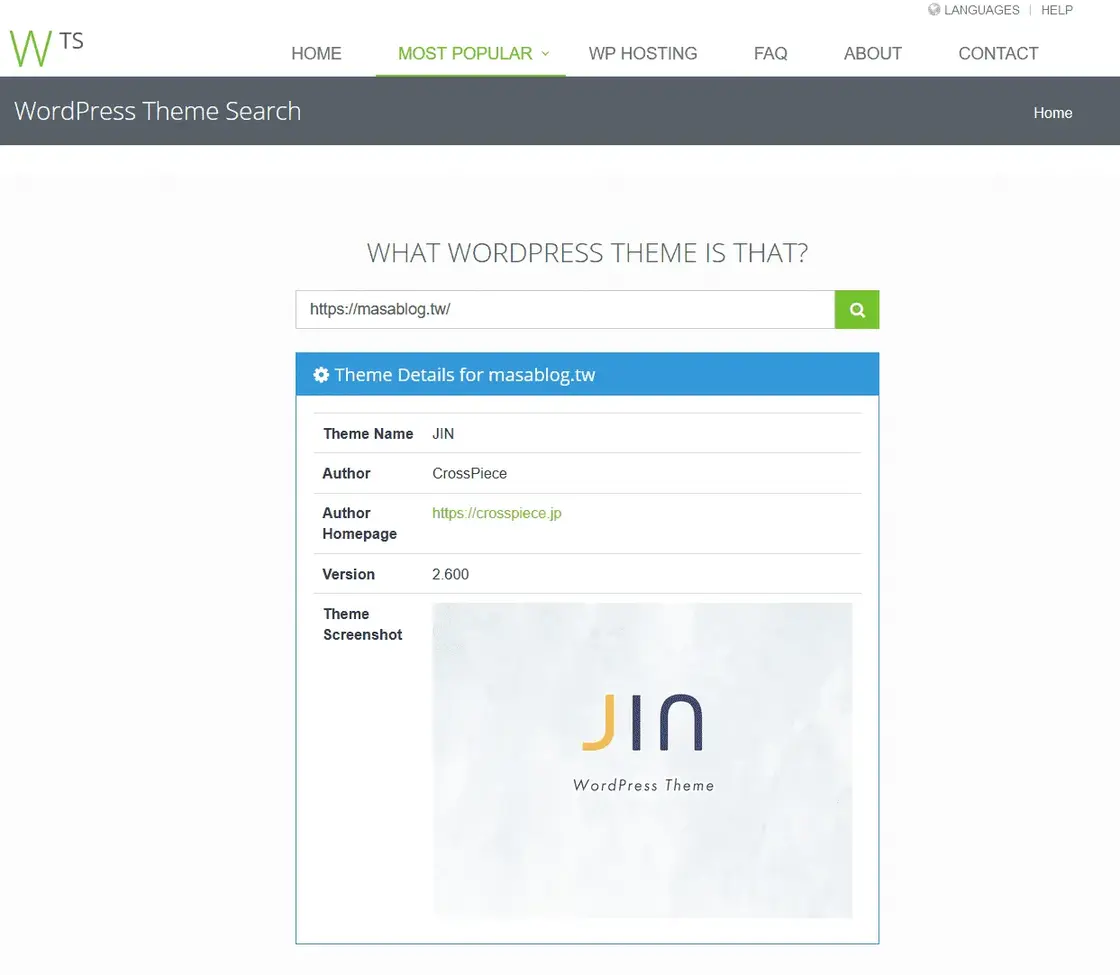Select the version value '2.600'
This screenshot has height=975, width=1120.
click(450, 574)
